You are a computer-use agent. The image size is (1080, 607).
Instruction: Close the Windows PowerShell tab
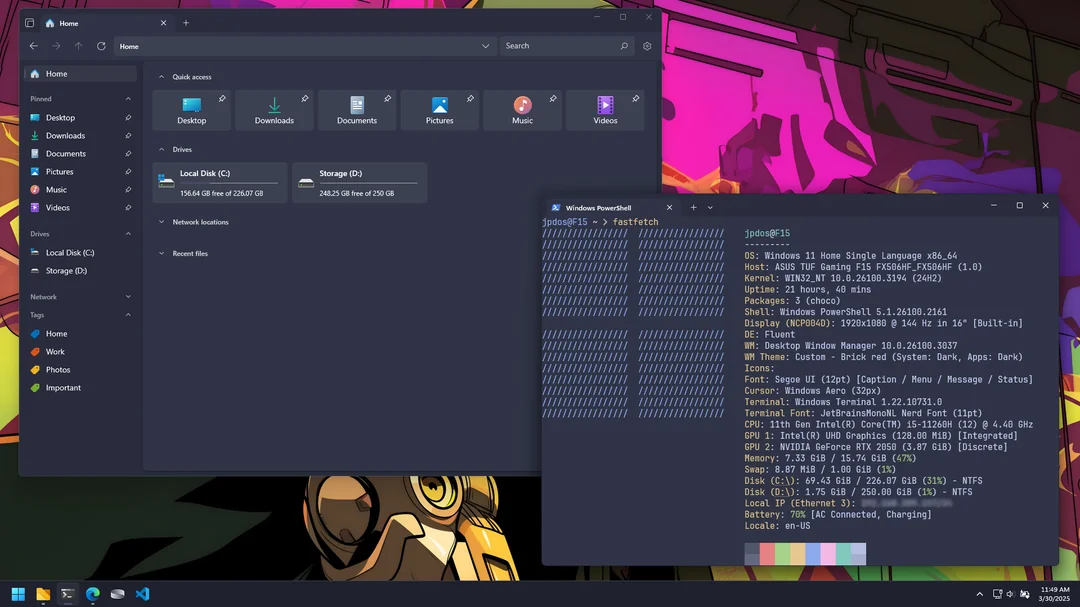pos(669,207)
